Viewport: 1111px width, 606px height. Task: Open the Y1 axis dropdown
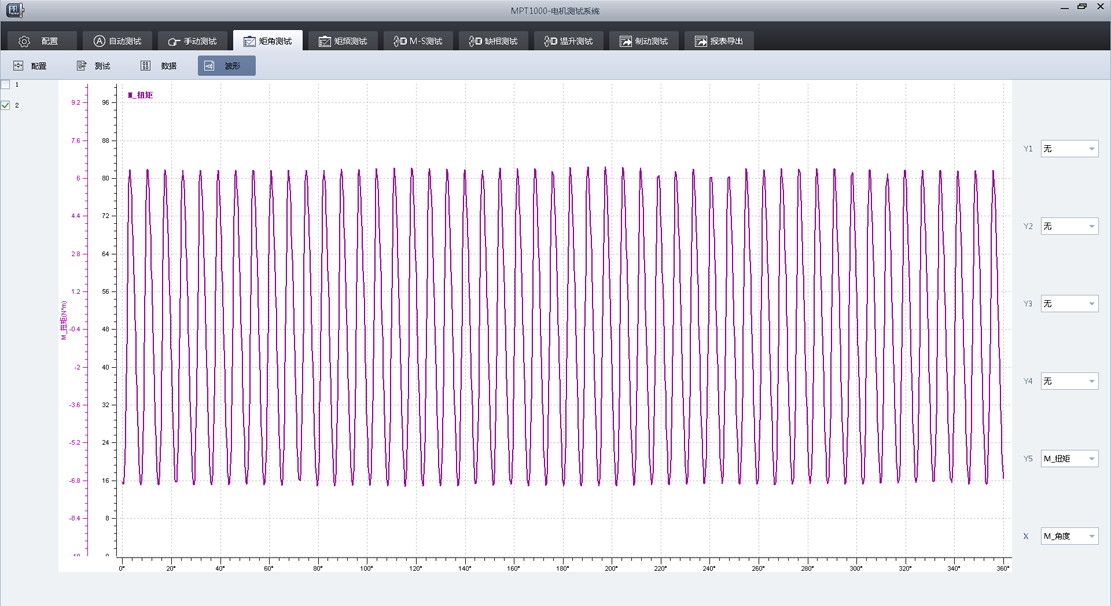click(x=1069, y=149)
